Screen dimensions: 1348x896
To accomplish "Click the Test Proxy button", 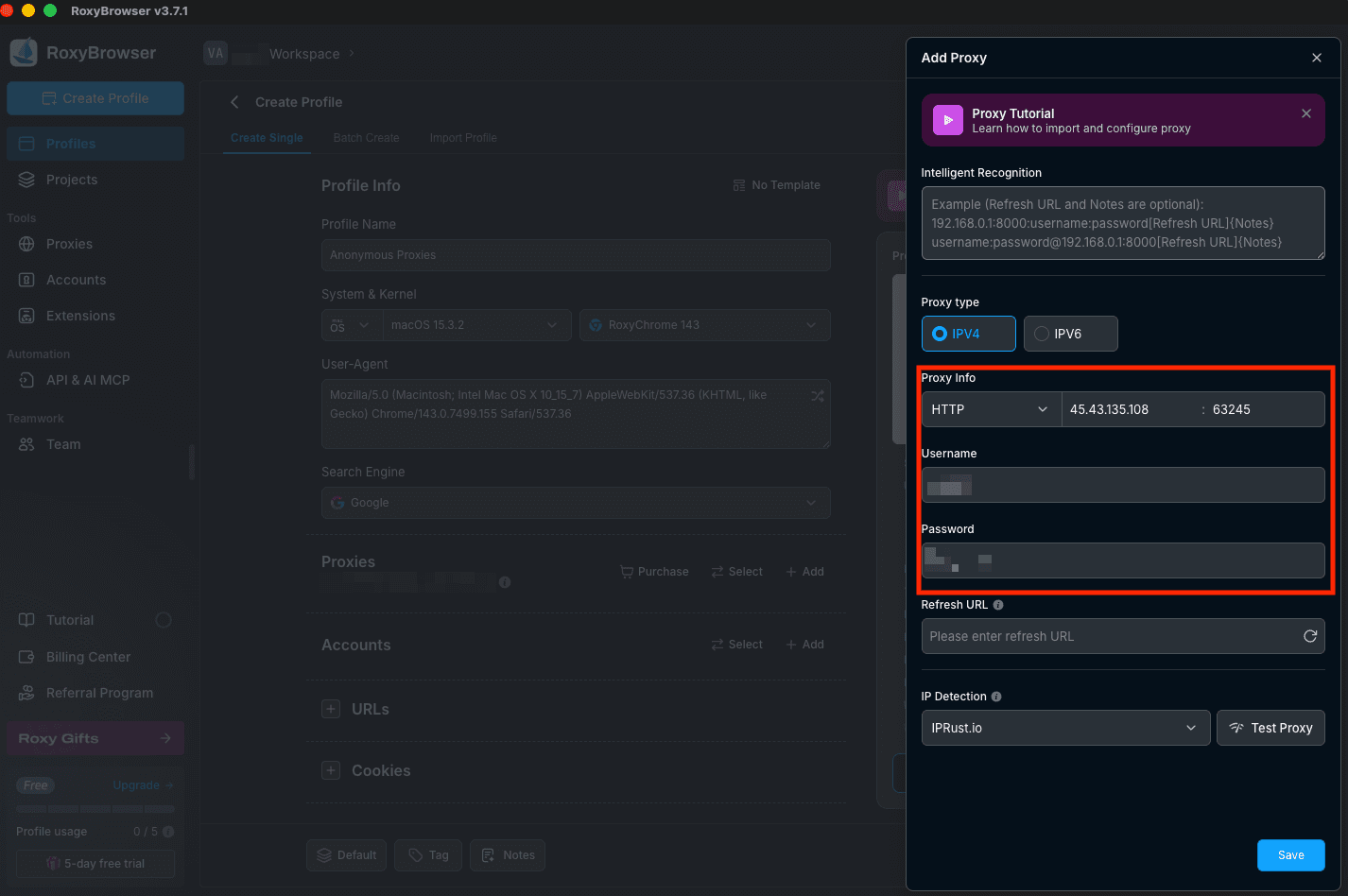I will [1270, 728].
